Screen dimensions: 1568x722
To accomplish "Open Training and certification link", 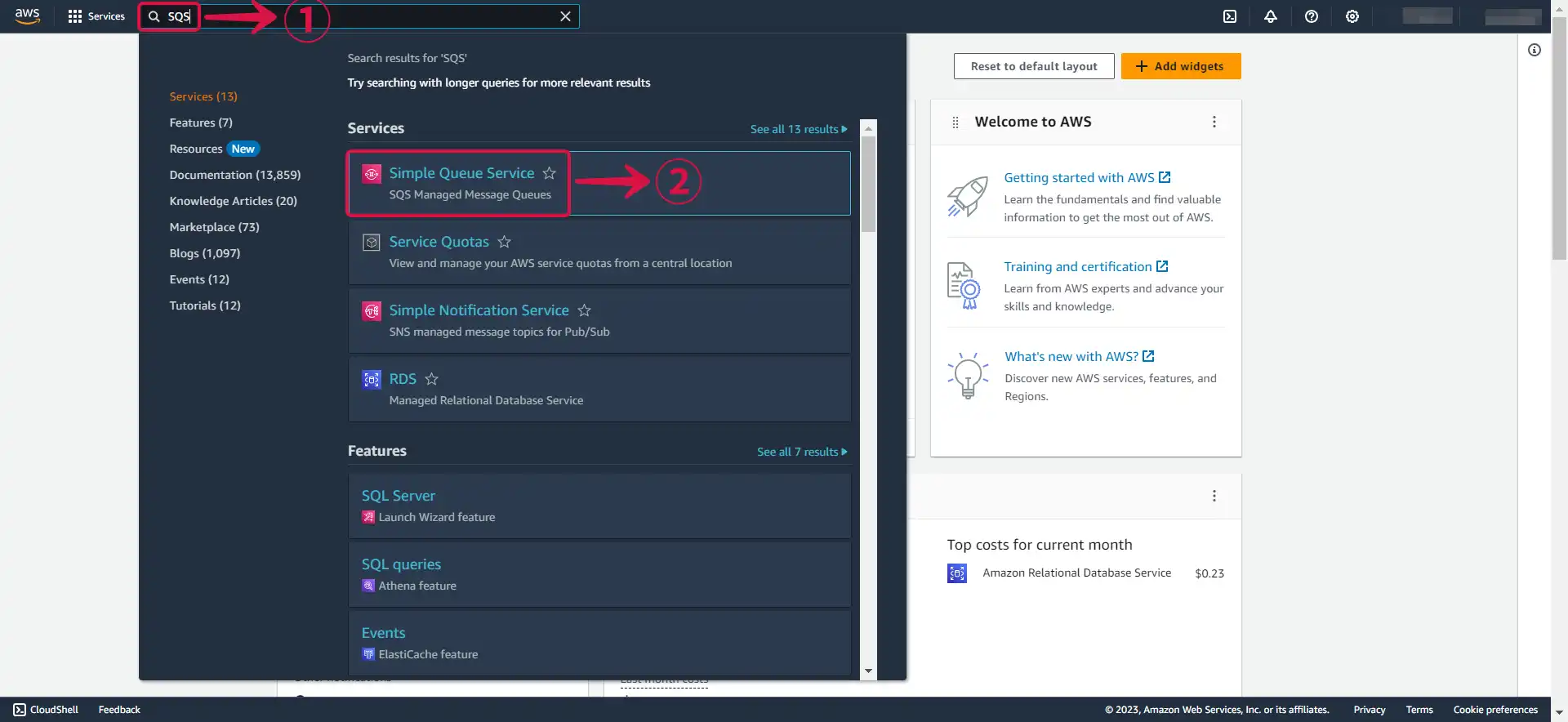I will pyautogui.click(x=1086, y=266).
